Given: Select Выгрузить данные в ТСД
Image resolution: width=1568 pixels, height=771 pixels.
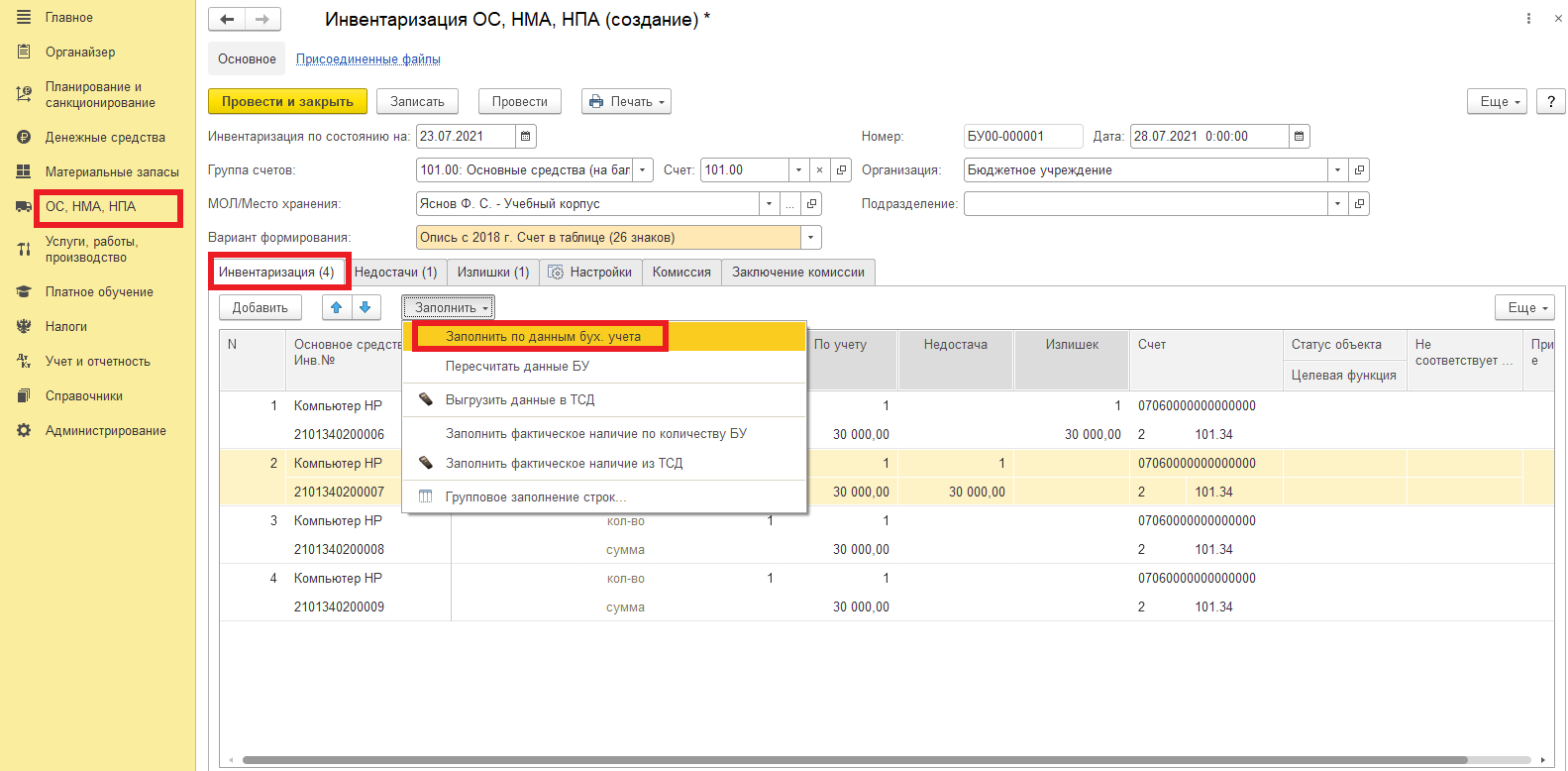Looking at the screenshot, I should [x=604, y=399].
